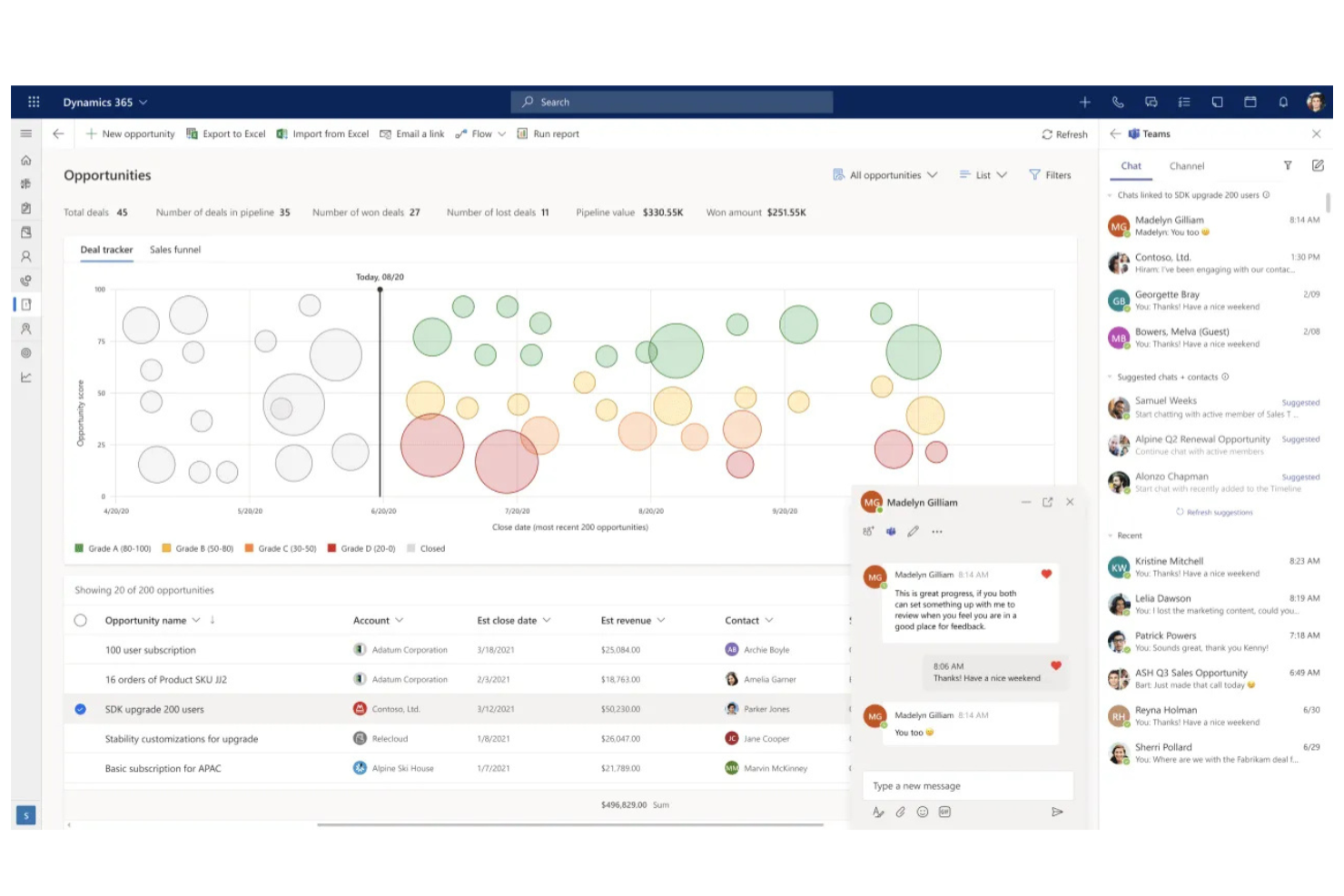Click the attach file icon in the chat
The width and height of the screenshot is (1344, 896).
(x=900, y=812)
